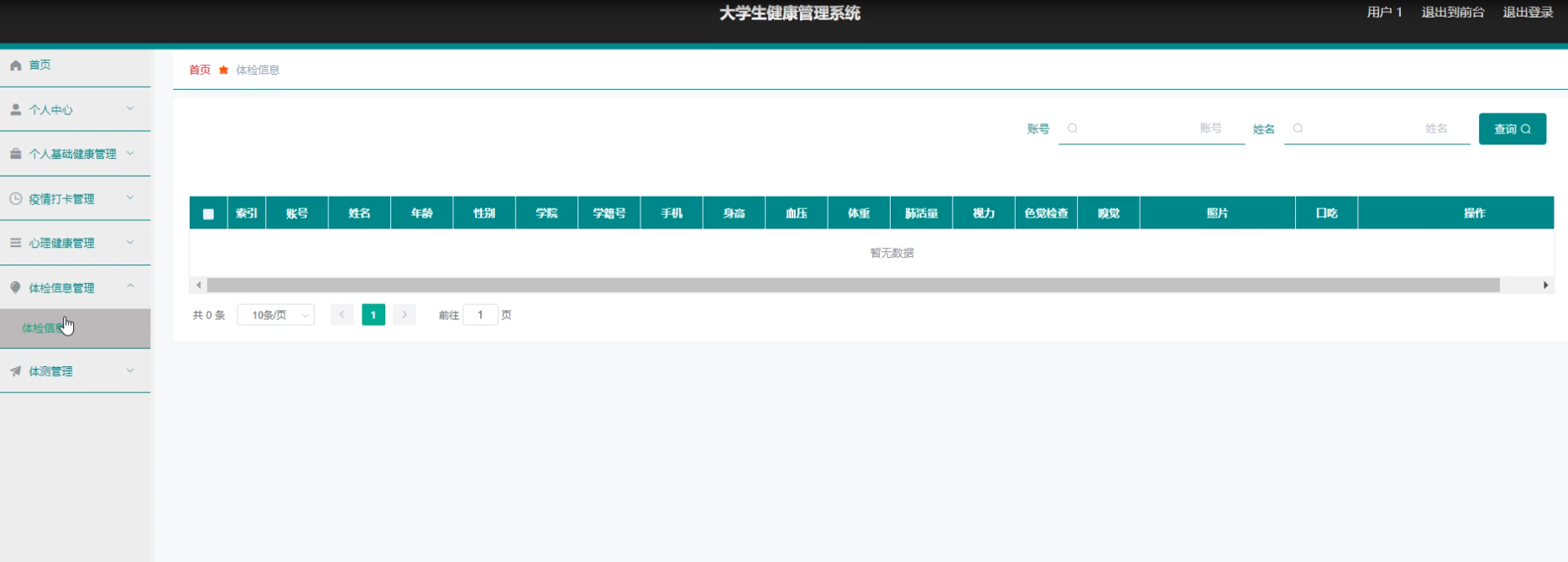Viewport: 1568px width, 562px height.
Task: Click the person icon beside 个人中心
Action: [16, 109]
